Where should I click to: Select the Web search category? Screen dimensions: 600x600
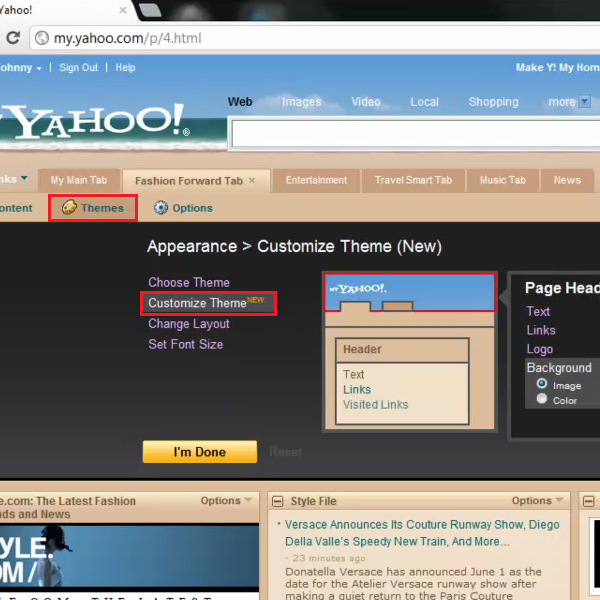(240, 102)
